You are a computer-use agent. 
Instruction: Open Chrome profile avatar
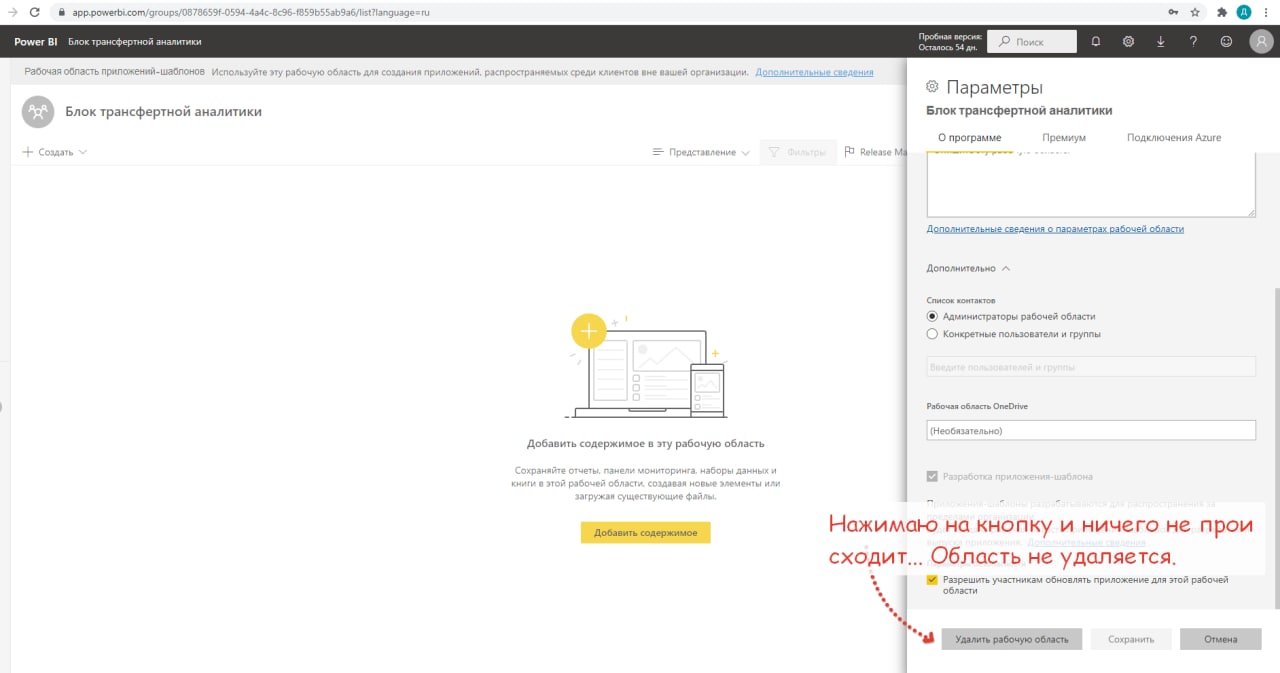pos(1244,12)
